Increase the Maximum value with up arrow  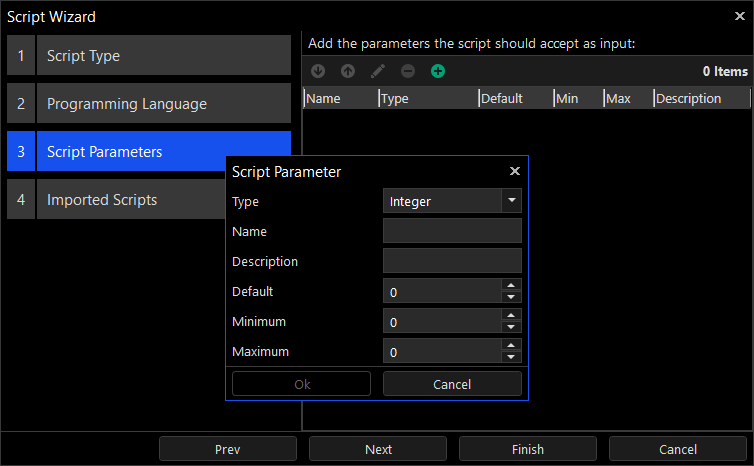[511, 346]
